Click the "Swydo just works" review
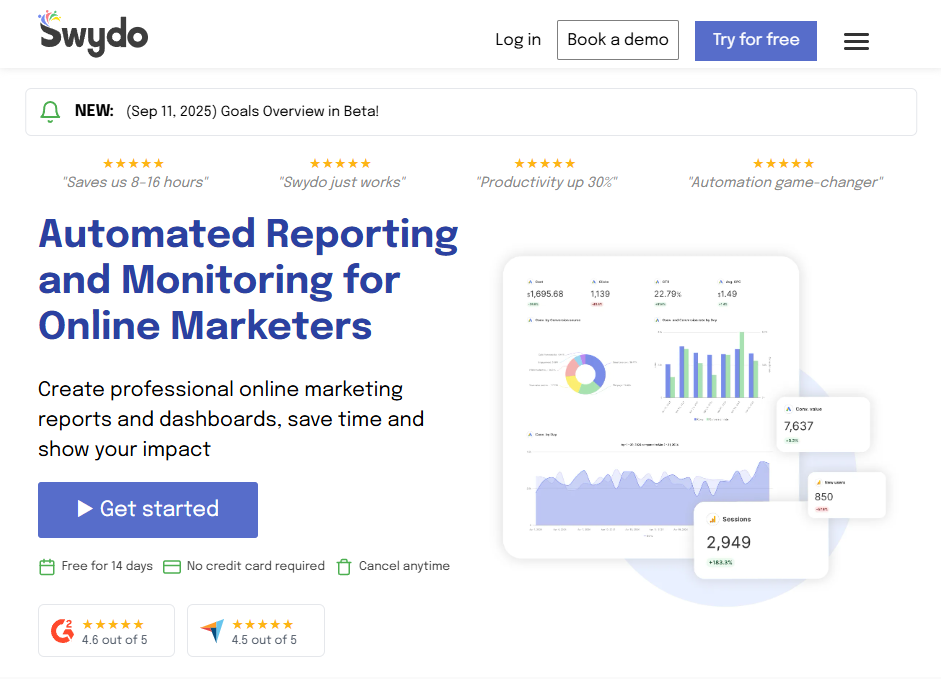 [x=341, y=182]
